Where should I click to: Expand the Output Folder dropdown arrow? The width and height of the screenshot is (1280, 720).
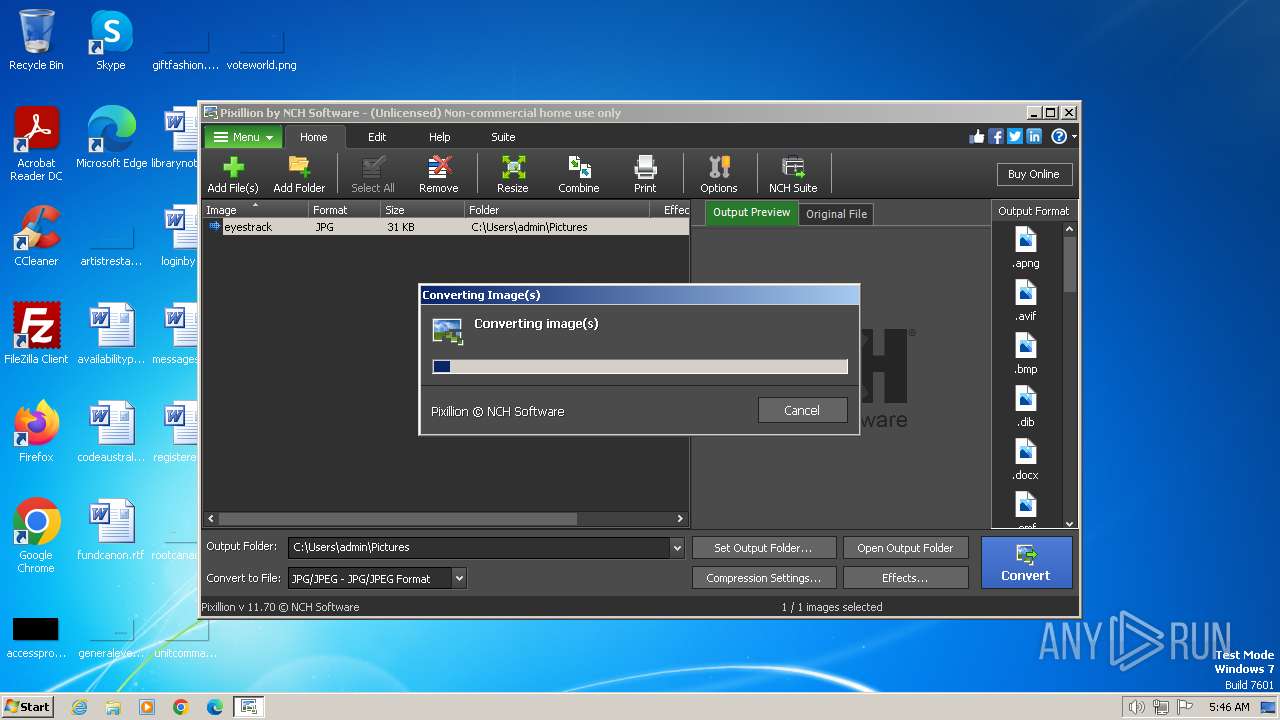(677, 548)
